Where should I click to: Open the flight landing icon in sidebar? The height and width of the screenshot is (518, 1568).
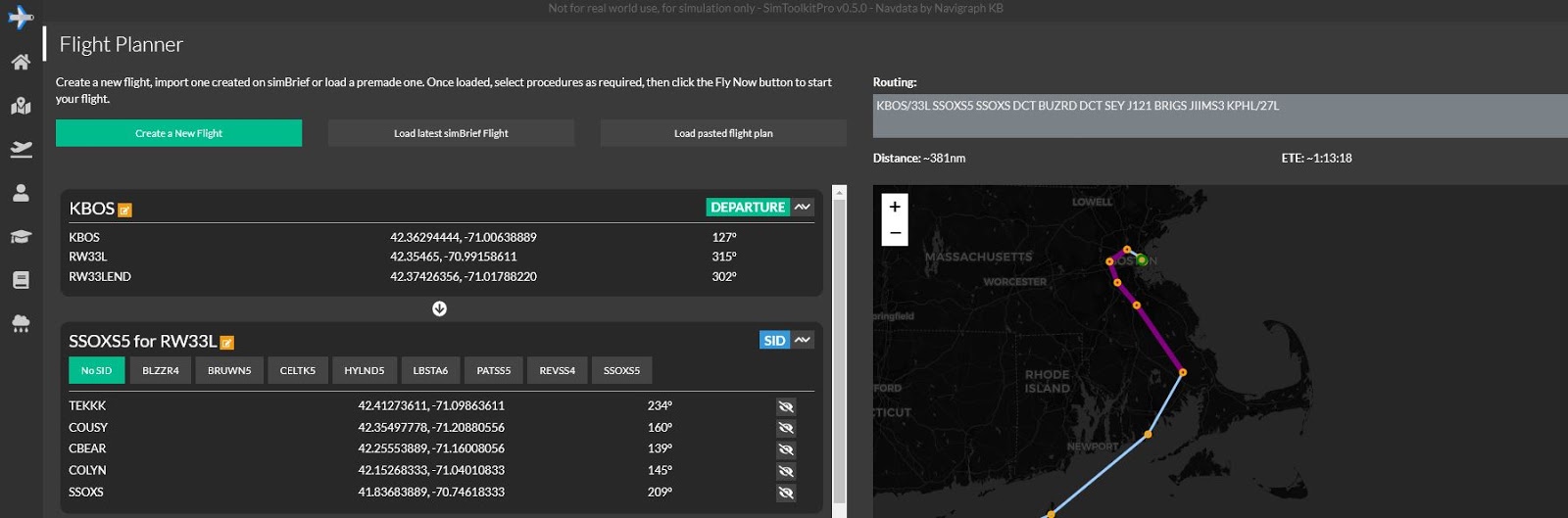click(x=21, y=149)
